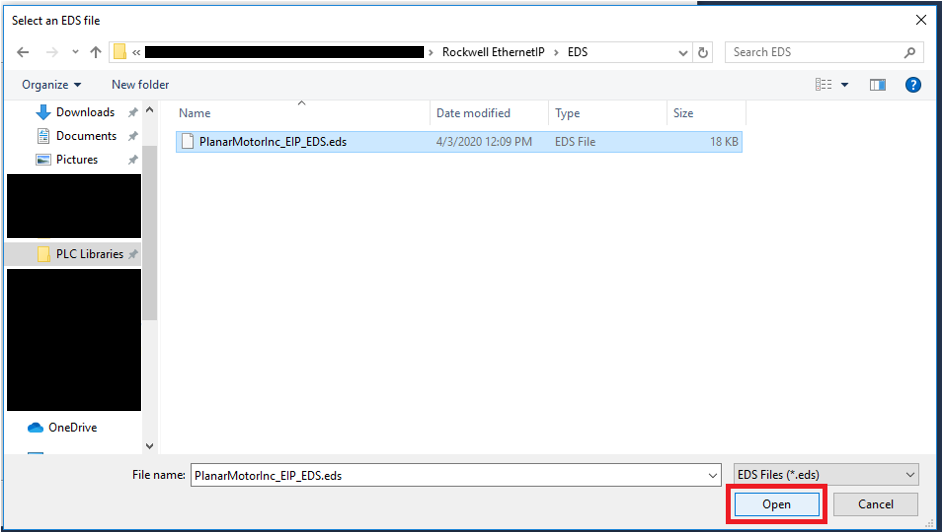Sort by the Date modified column

point(473,113)
